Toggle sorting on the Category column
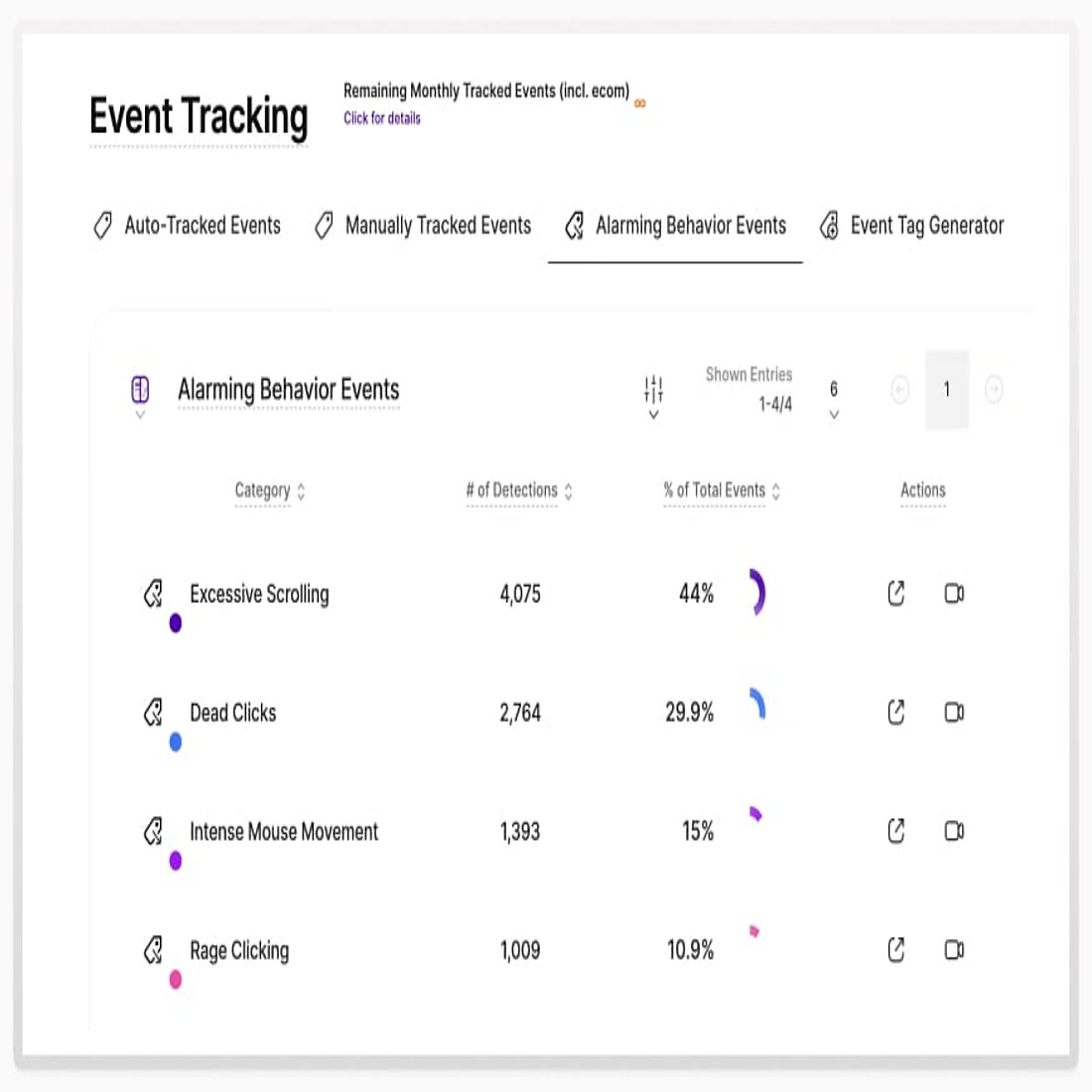1092x1092 pixels. pos(300,489)
